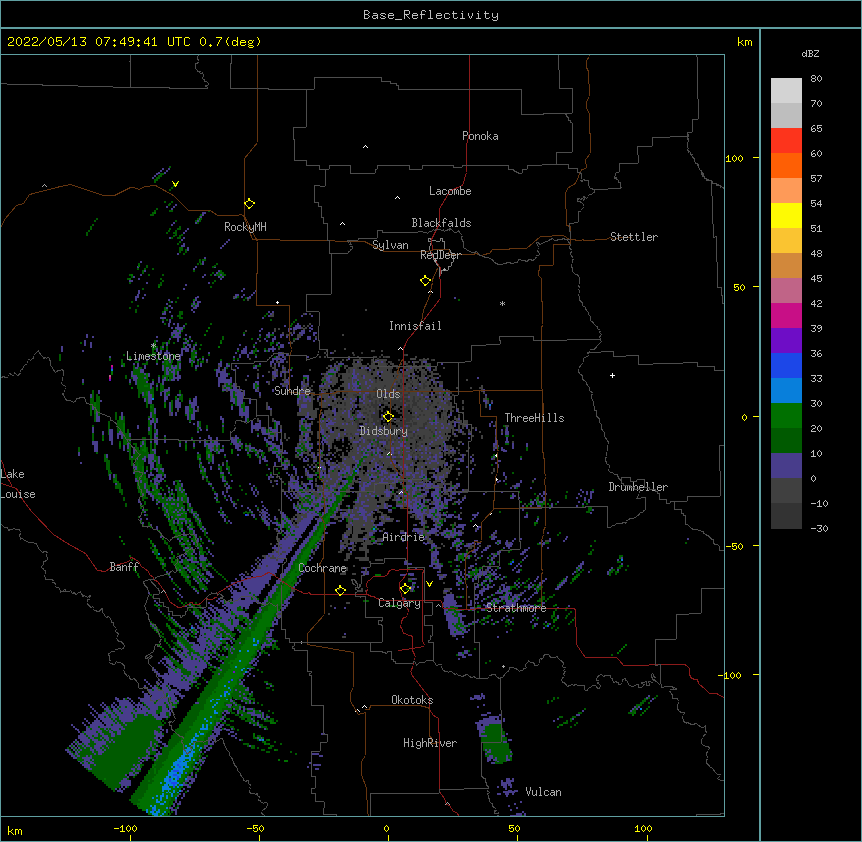Click the Didsbury city label
This screenshot has width=862, height=842.
point(383,431)
